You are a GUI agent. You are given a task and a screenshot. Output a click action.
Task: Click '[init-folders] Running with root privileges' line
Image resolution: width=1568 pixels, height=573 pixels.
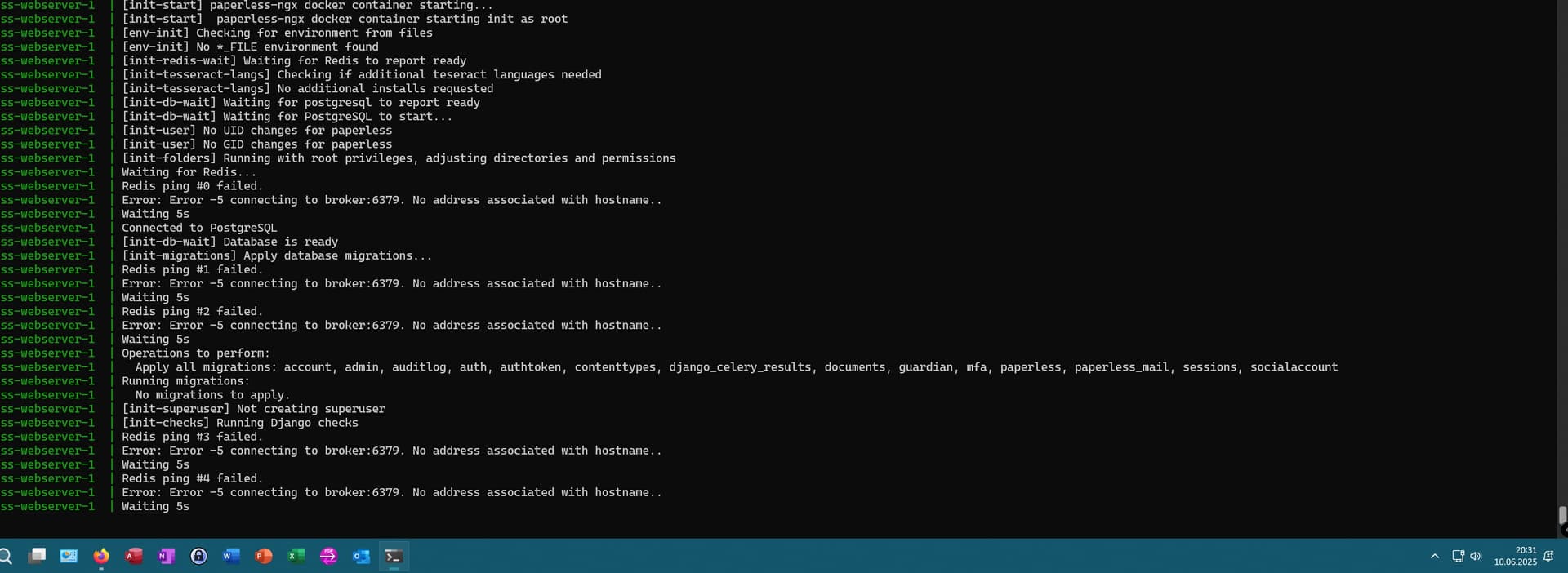(399, 158)
